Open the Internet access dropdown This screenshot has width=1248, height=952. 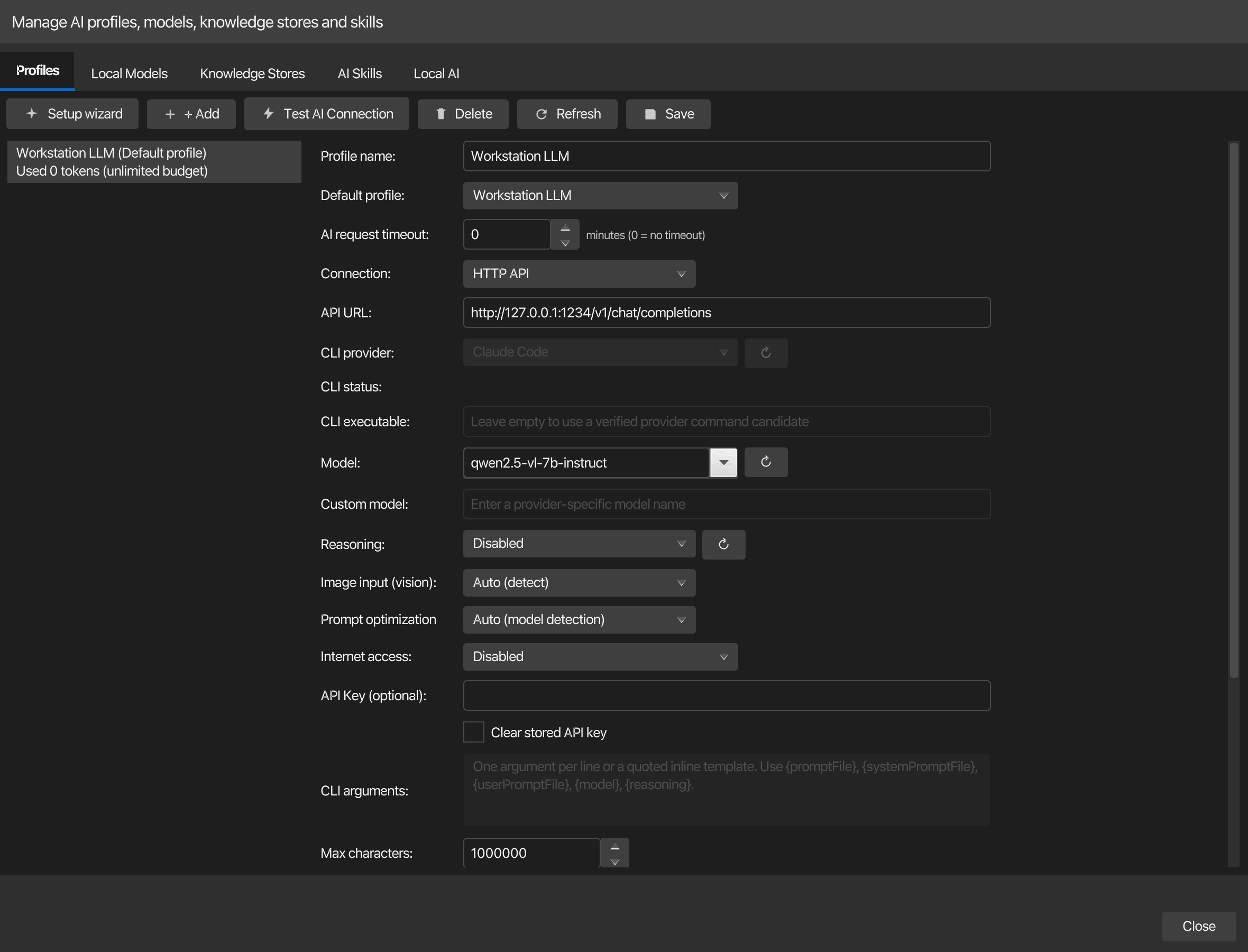click(601, 656)
